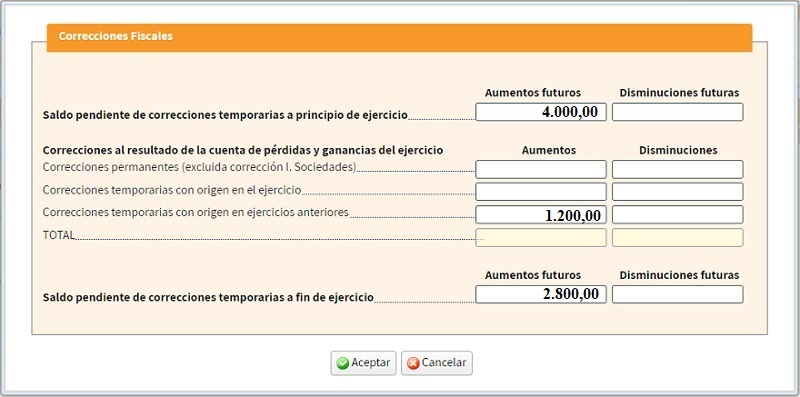Click the TOTAL Disminuciones read-only field
The image size is (800, 397).
coord(678,237)
